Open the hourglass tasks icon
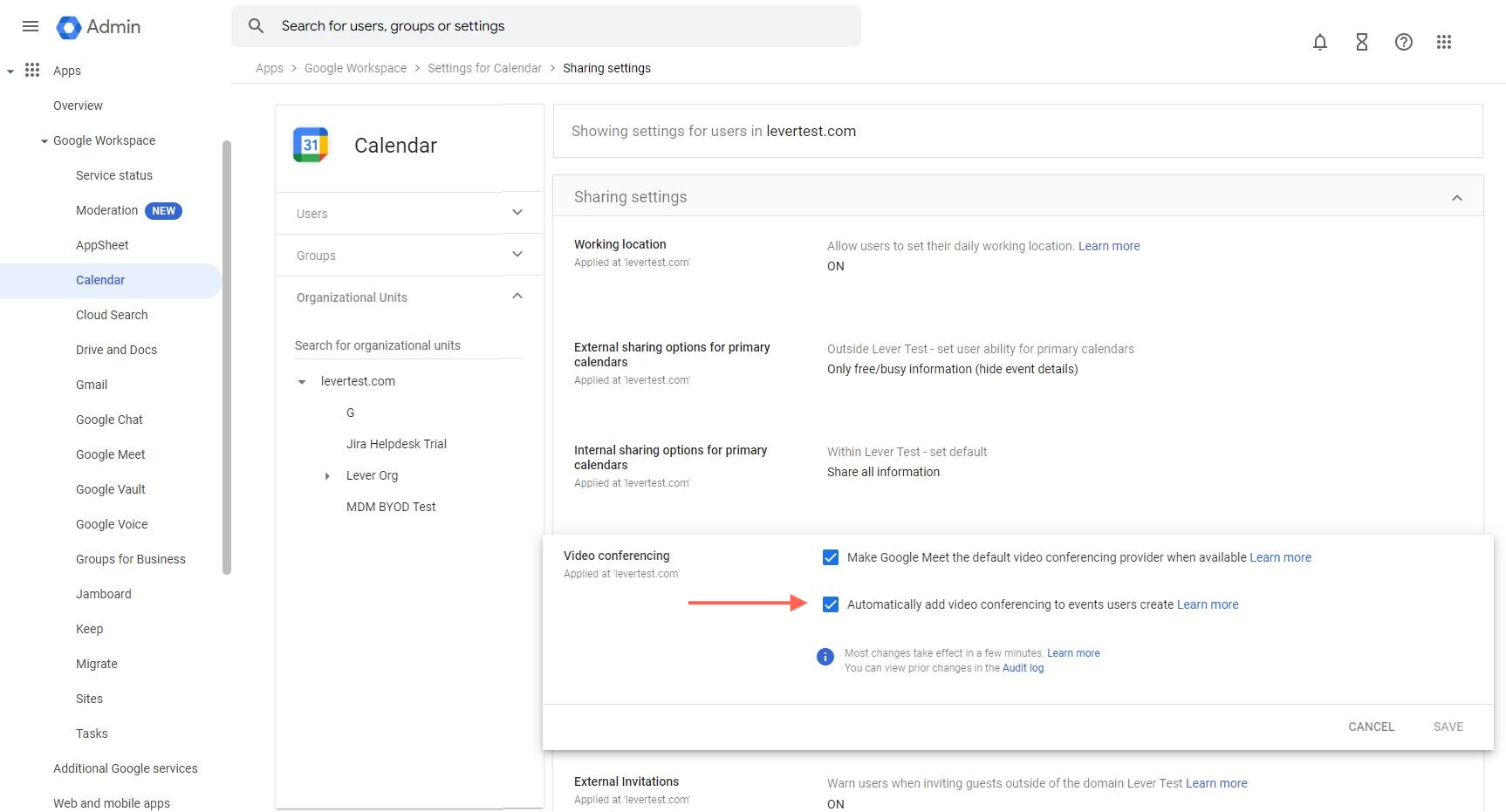 tap(1361, 42)
